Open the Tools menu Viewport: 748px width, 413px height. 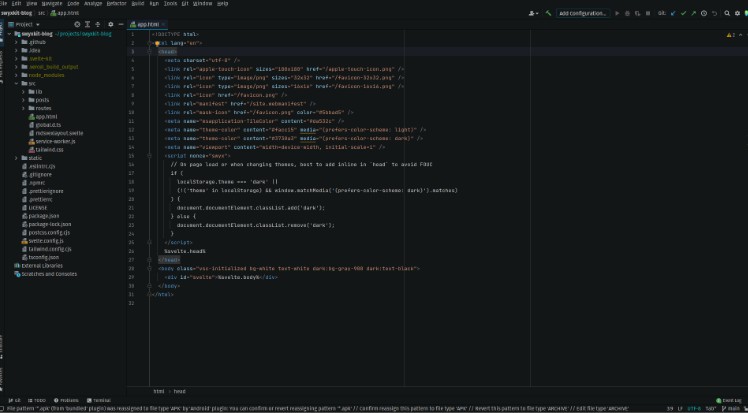click(x=170, y=3)
